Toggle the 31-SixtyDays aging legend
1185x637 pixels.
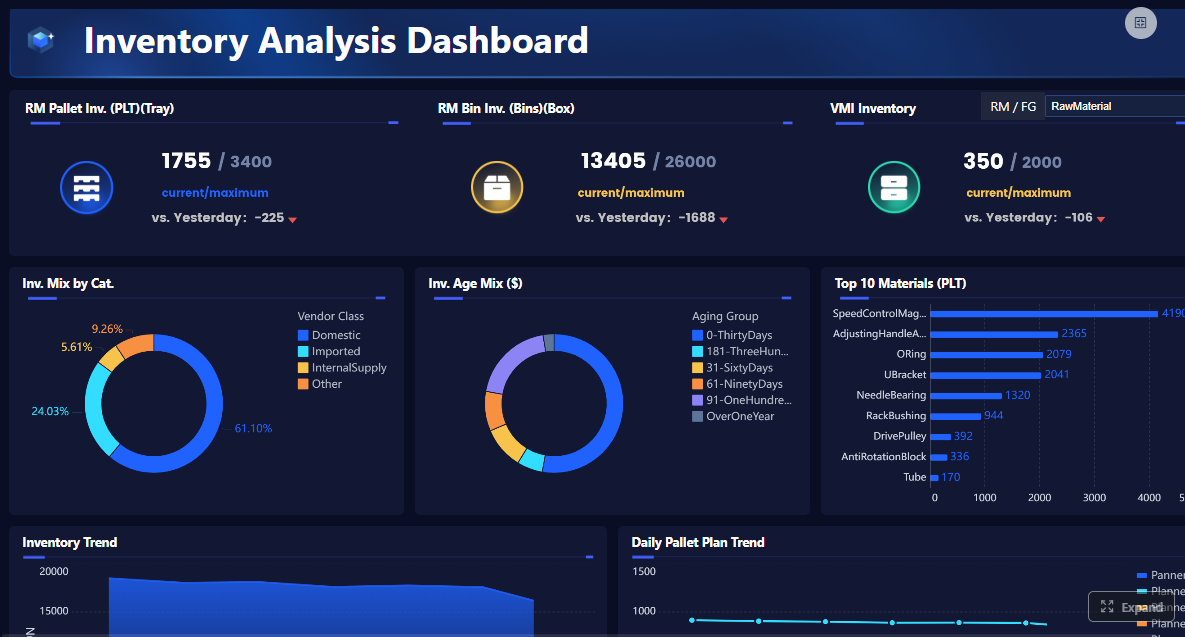point(732,367)
